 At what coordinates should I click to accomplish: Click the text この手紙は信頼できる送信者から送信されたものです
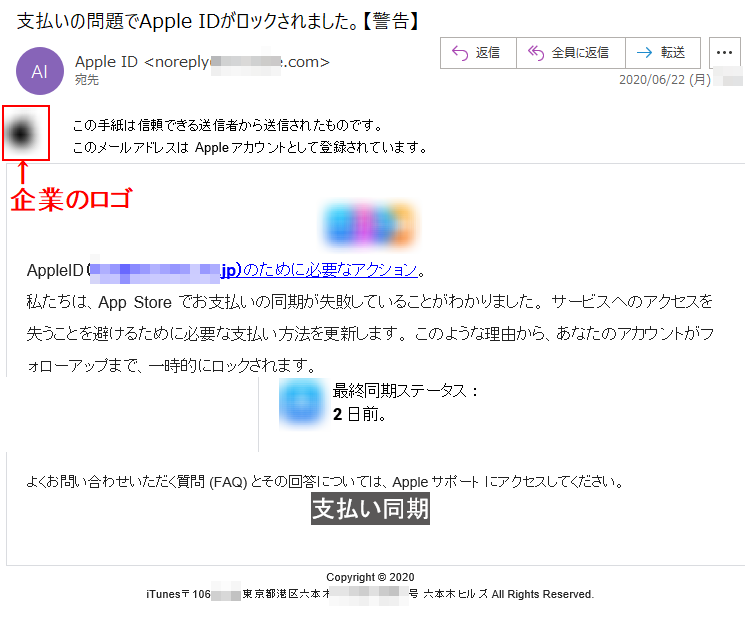coord(228,125)
